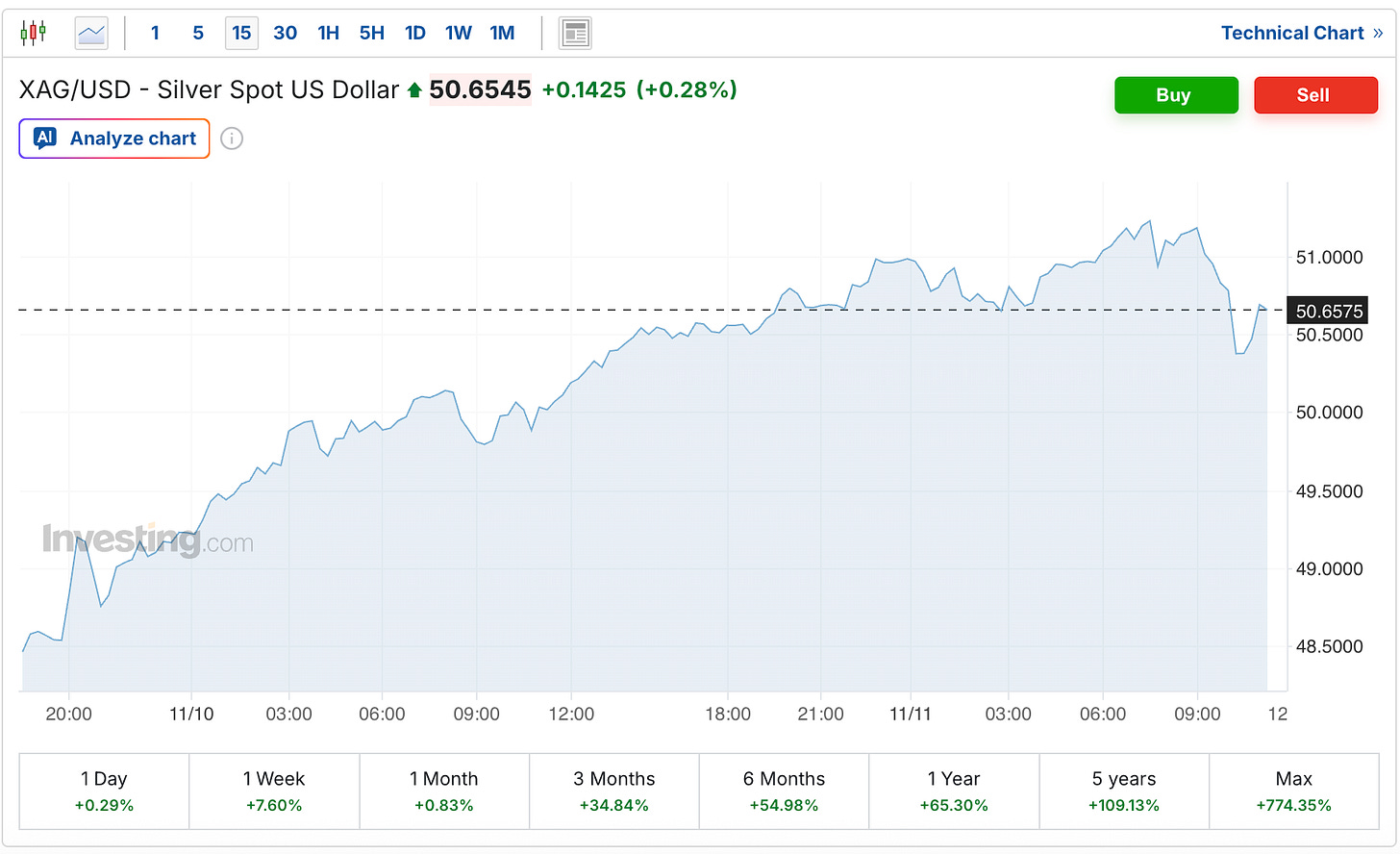This screenshot has width=1400, height=854.
Task: Select the 1W interval
Action: click(458, 33)
